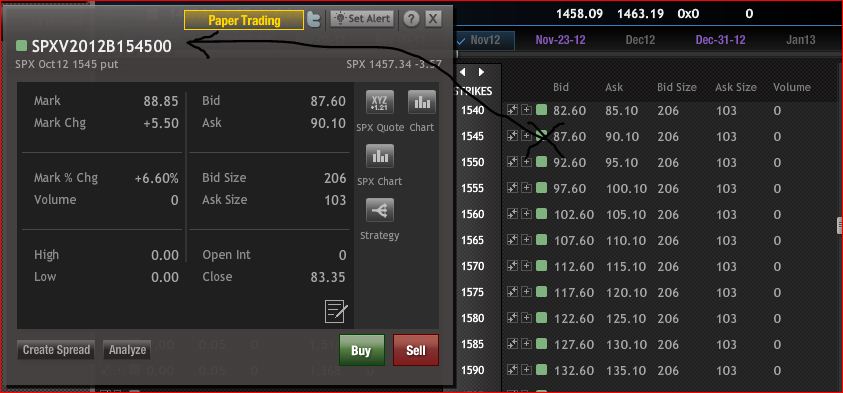The height and width of the screenshot is (393, 843).
Task: Click the plus icon in the 1565 strike row
Action: click(526, 240)
